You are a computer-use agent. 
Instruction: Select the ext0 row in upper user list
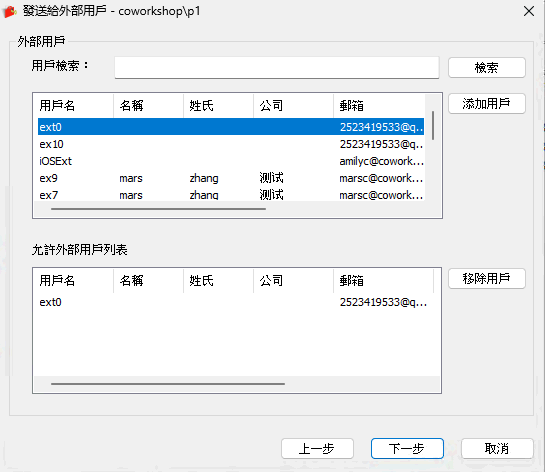pos(231,127)
